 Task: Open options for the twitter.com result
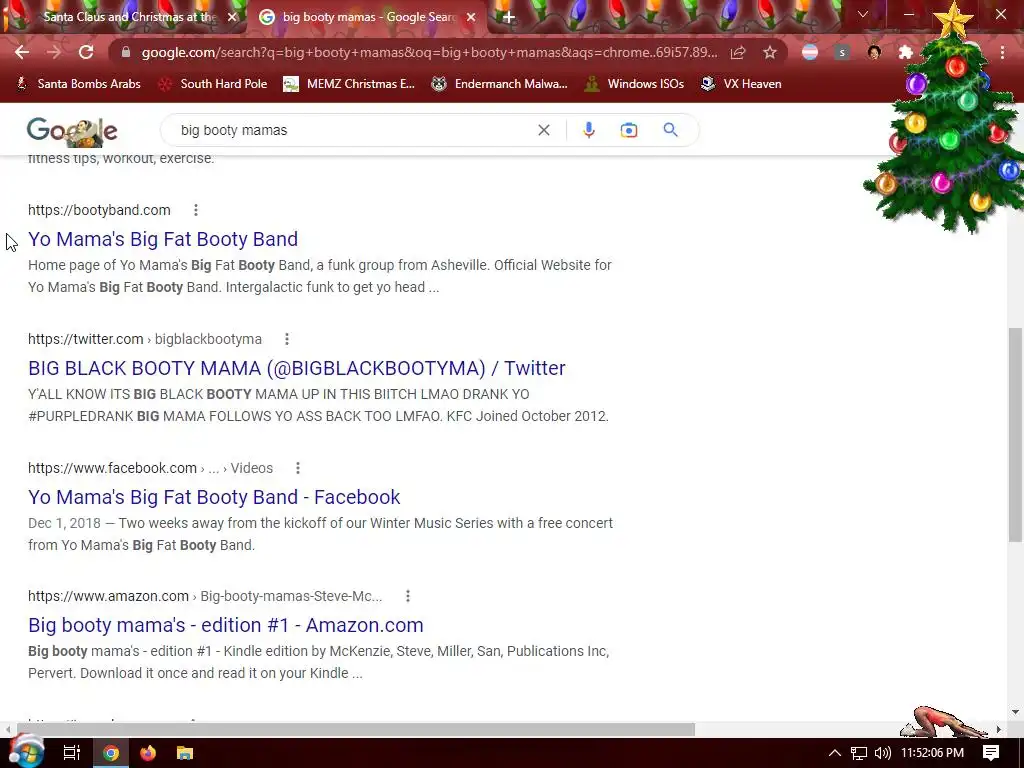coord(286,339)
